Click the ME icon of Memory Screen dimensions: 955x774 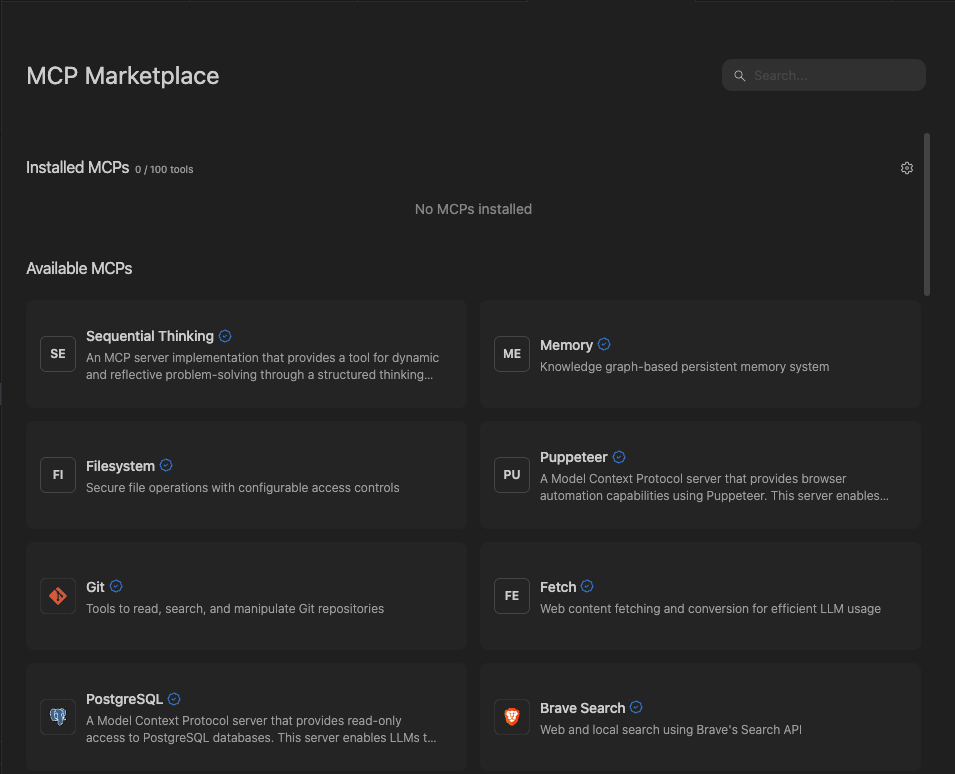[512, 354]
